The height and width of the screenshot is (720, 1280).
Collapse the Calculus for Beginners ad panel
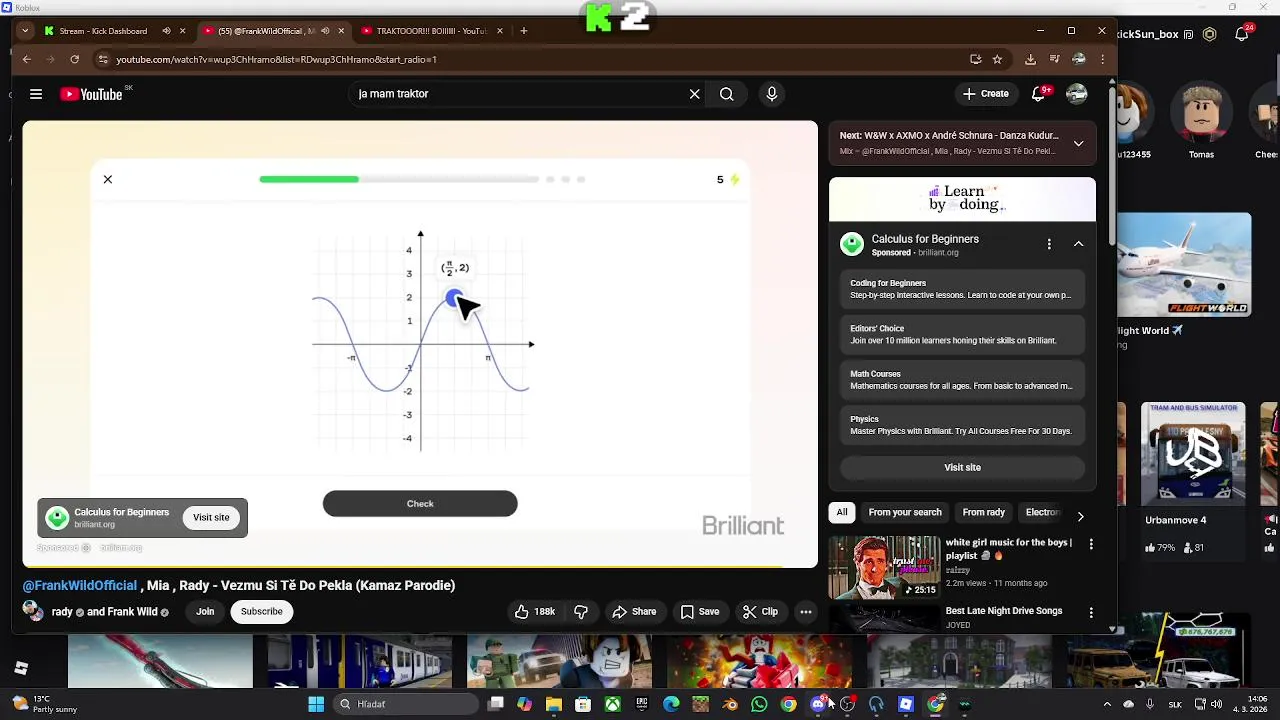pyautogui.click(x=1078, y=244)
